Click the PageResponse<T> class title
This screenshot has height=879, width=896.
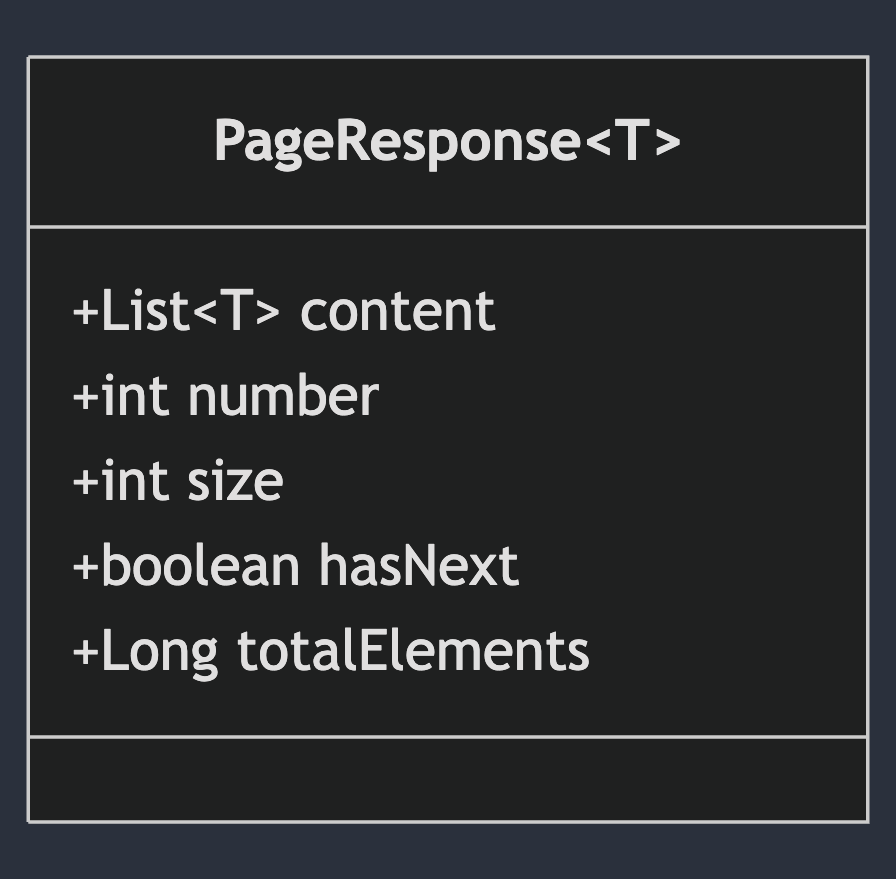pos(447,141)
